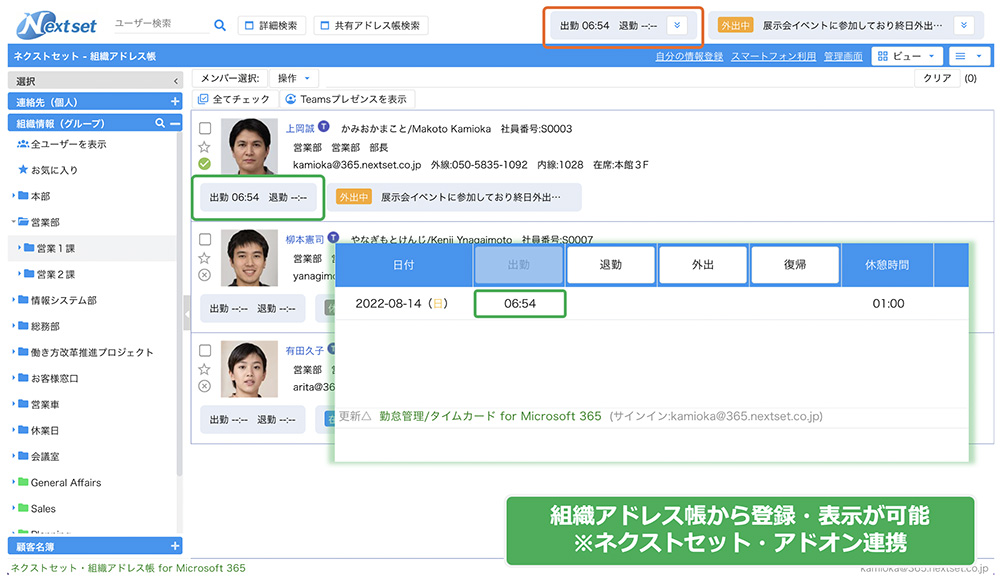
Task: Click 上岡誠's attendance status 出勤 06:54
Action: [258, 198]
